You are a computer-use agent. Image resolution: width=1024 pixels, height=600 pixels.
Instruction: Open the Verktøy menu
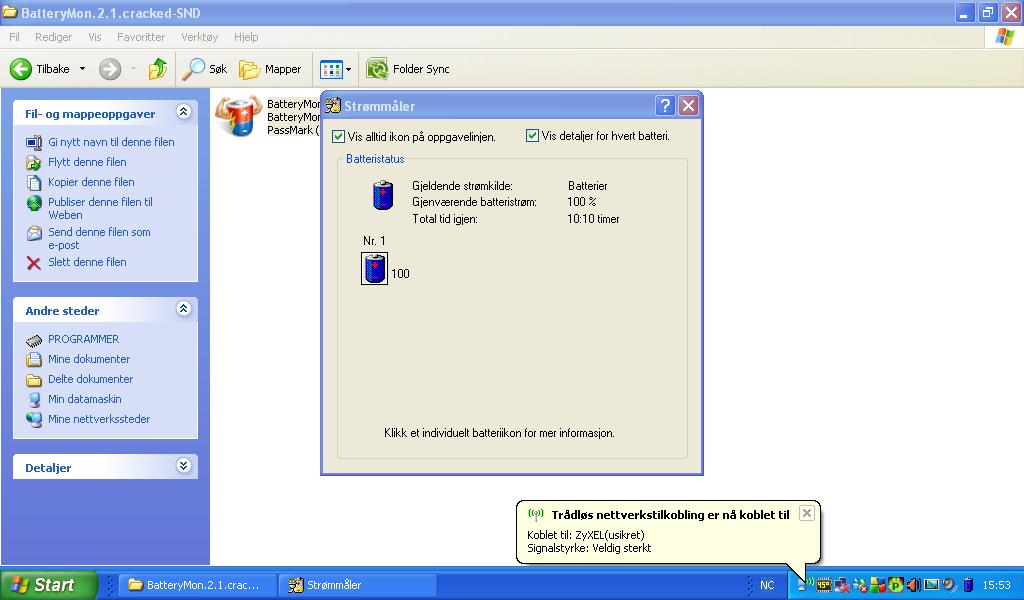[x=200, y=37]
